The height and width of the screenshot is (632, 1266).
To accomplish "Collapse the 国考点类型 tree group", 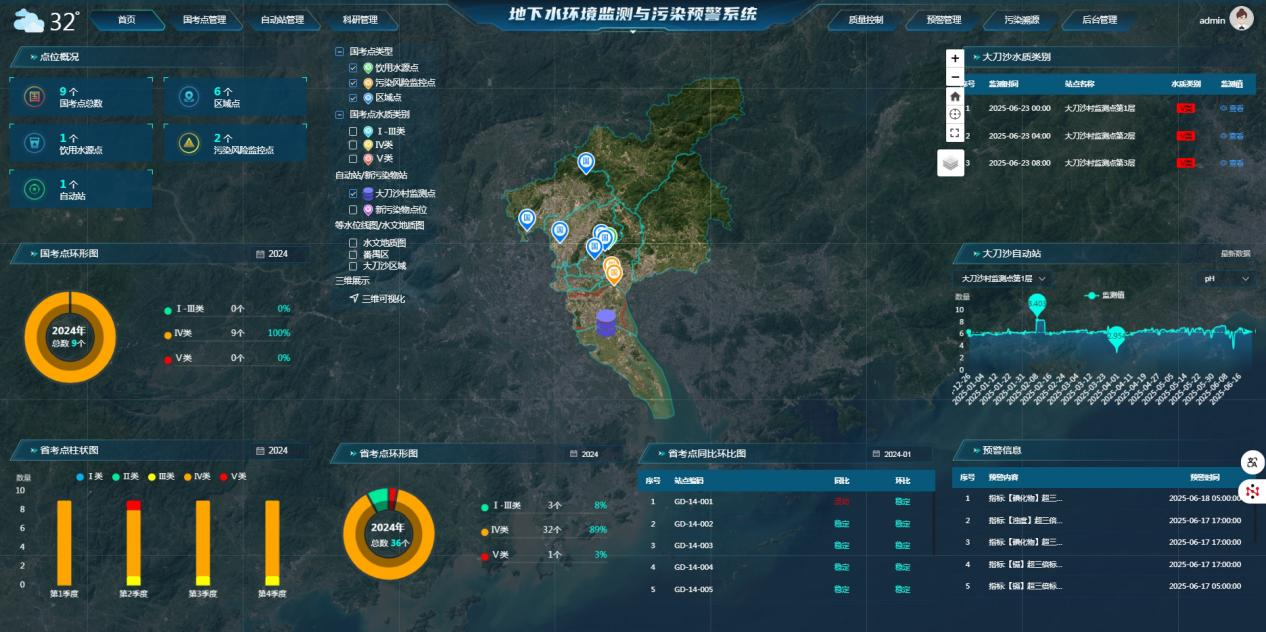I will [340, 51].
